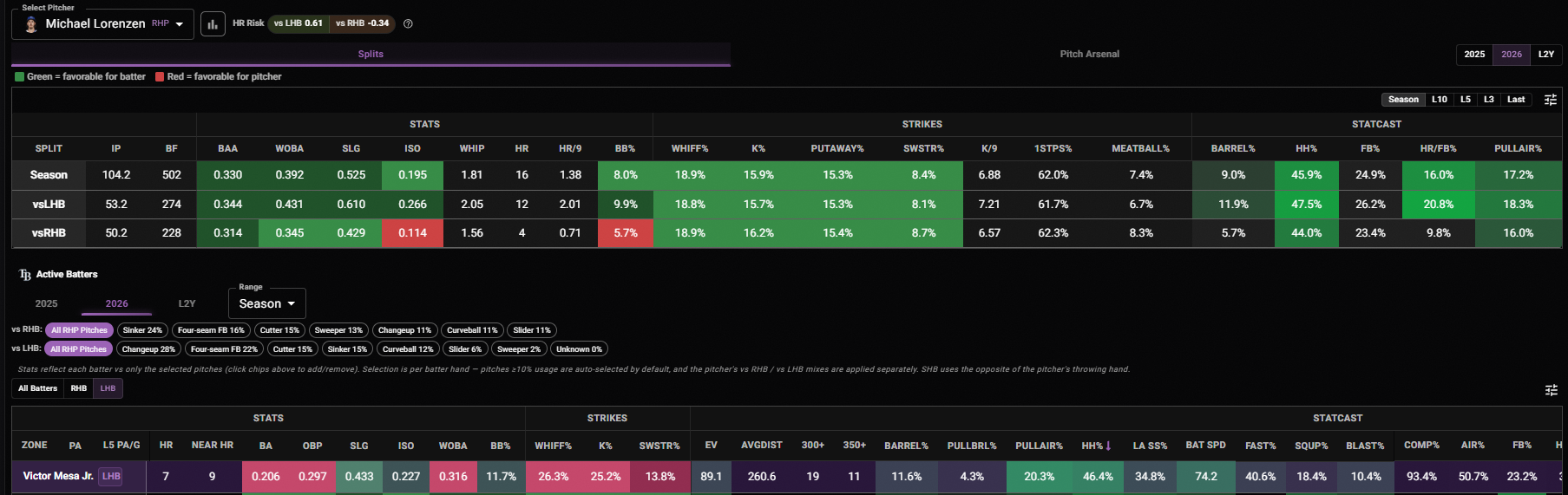Open batters table column settings sliders icon

click(1551, 391)
